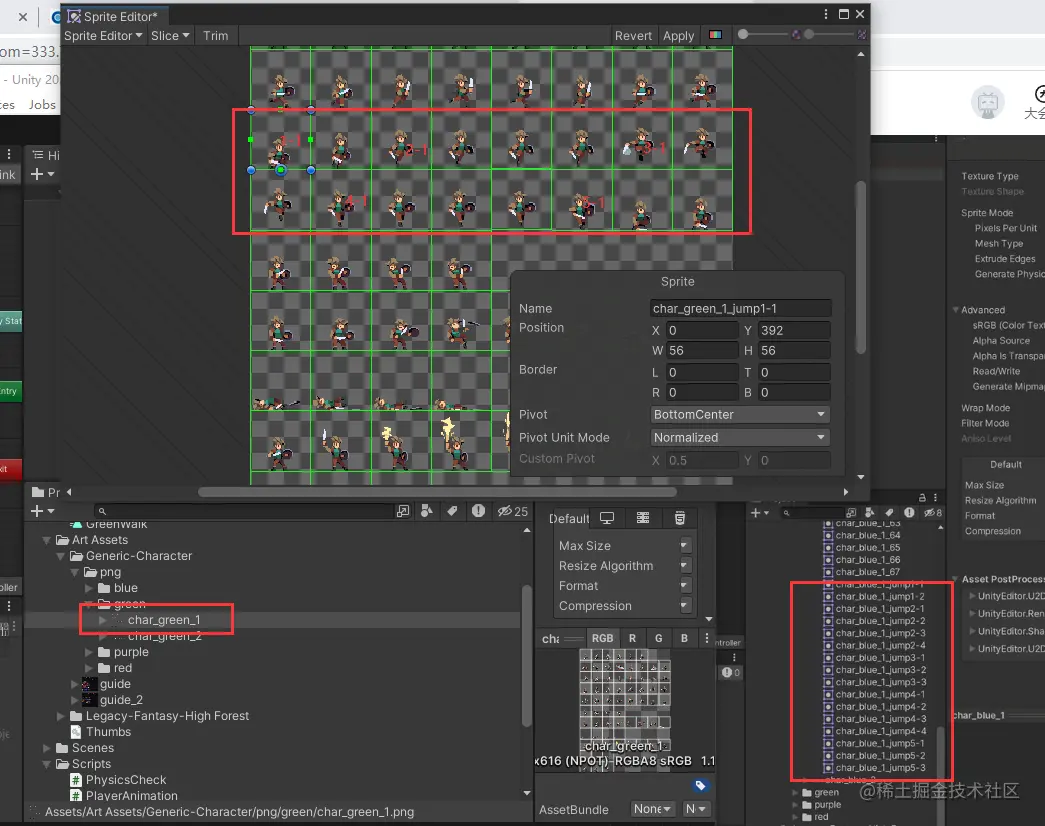Switch to the Sprite Editor tab
Viewport: 1045px width, 826px height.
click(x=115, y=16)
